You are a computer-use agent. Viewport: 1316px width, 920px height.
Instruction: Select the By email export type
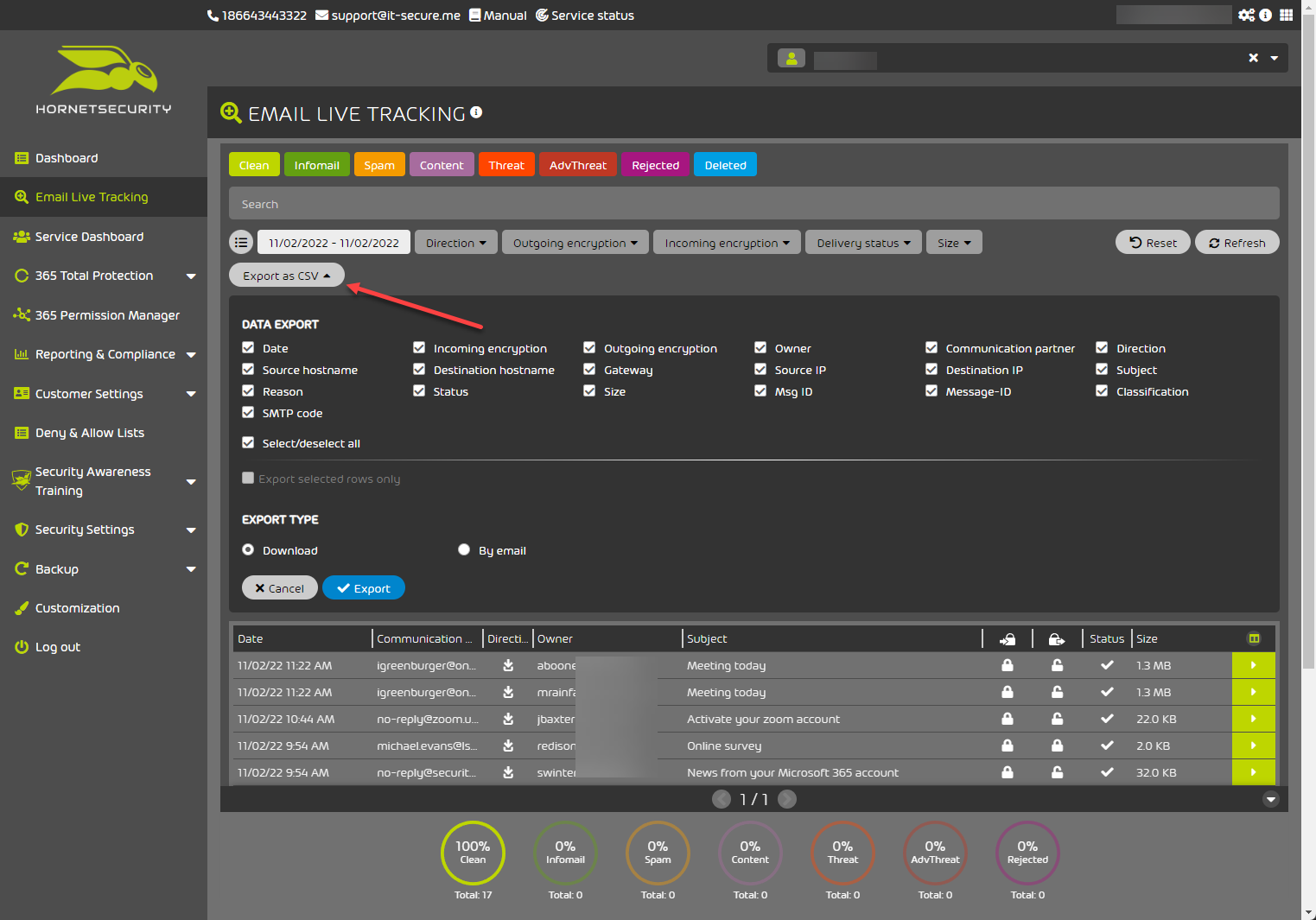click(x=464, y=549)
